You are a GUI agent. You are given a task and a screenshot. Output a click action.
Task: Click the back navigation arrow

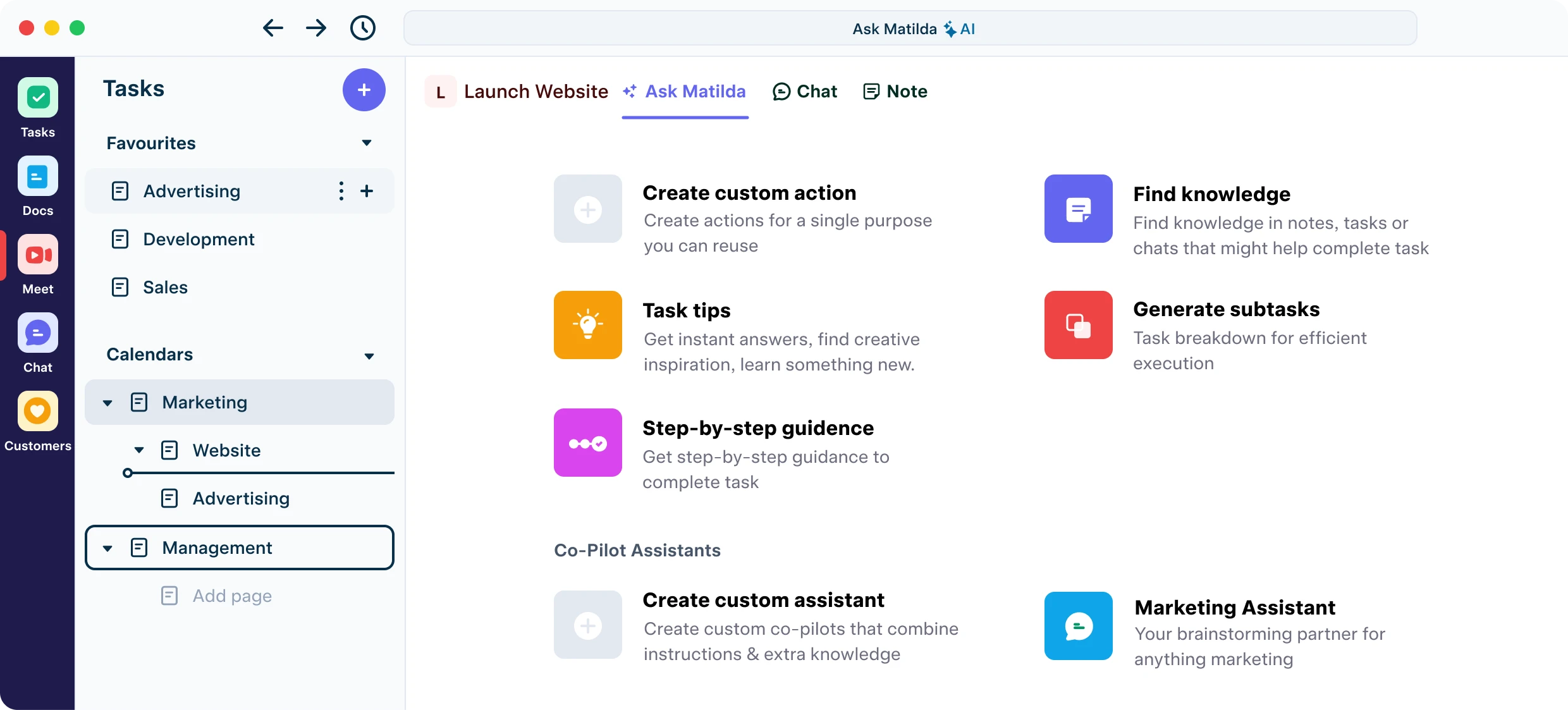point(273,28)
